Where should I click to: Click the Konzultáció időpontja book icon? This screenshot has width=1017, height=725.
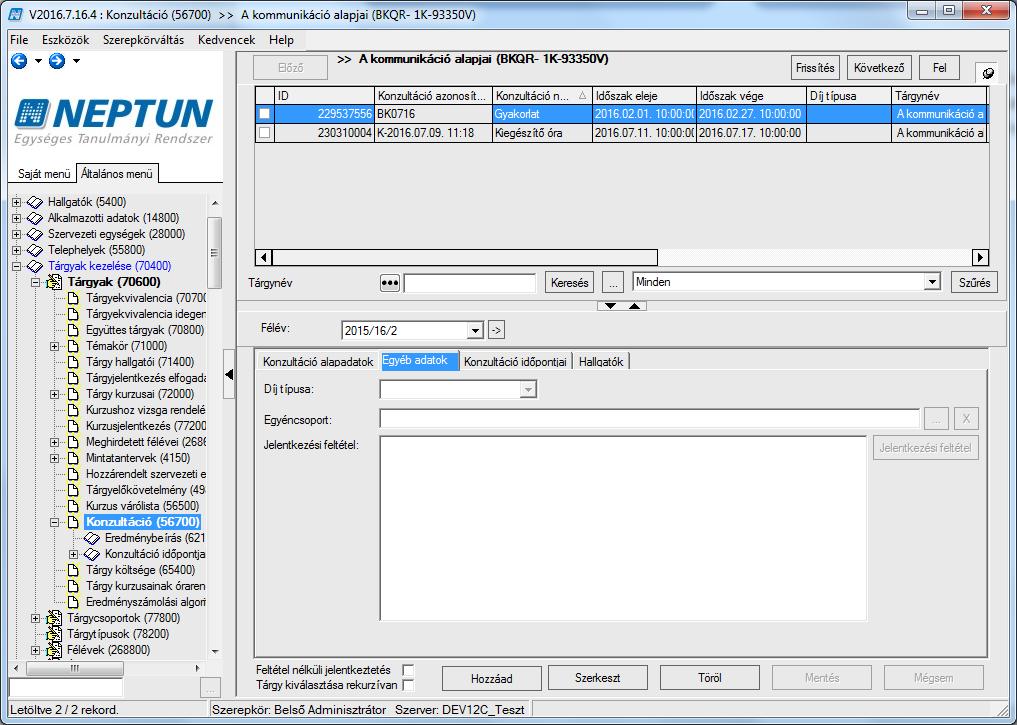(92, 554)
